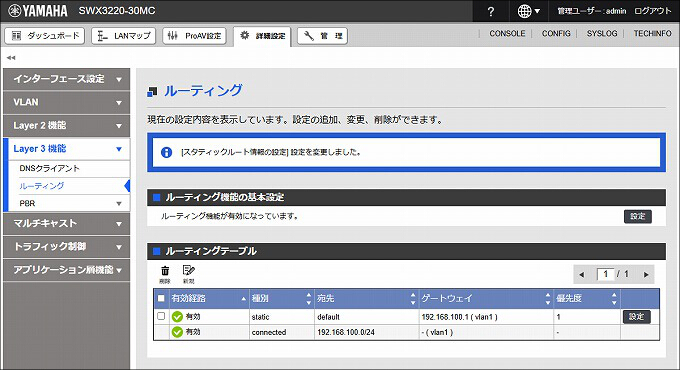680x370 pixels.
Task: Click green check icon of connected route
Action: tap(177, 332)
